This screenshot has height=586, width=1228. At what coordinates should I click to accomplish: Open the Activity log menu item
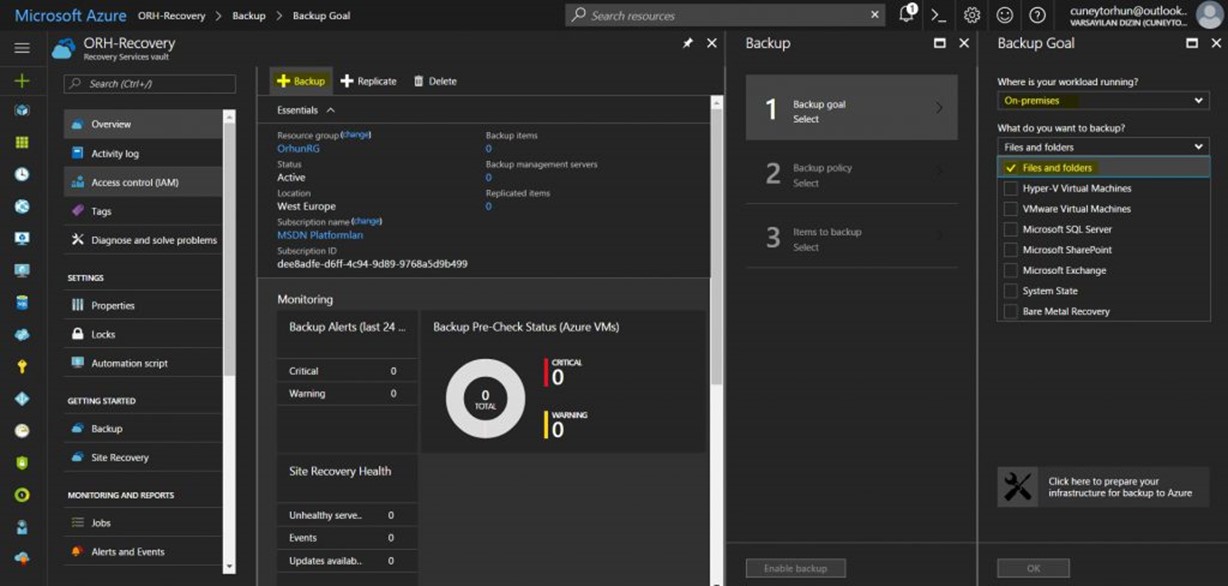pos(143,153)
